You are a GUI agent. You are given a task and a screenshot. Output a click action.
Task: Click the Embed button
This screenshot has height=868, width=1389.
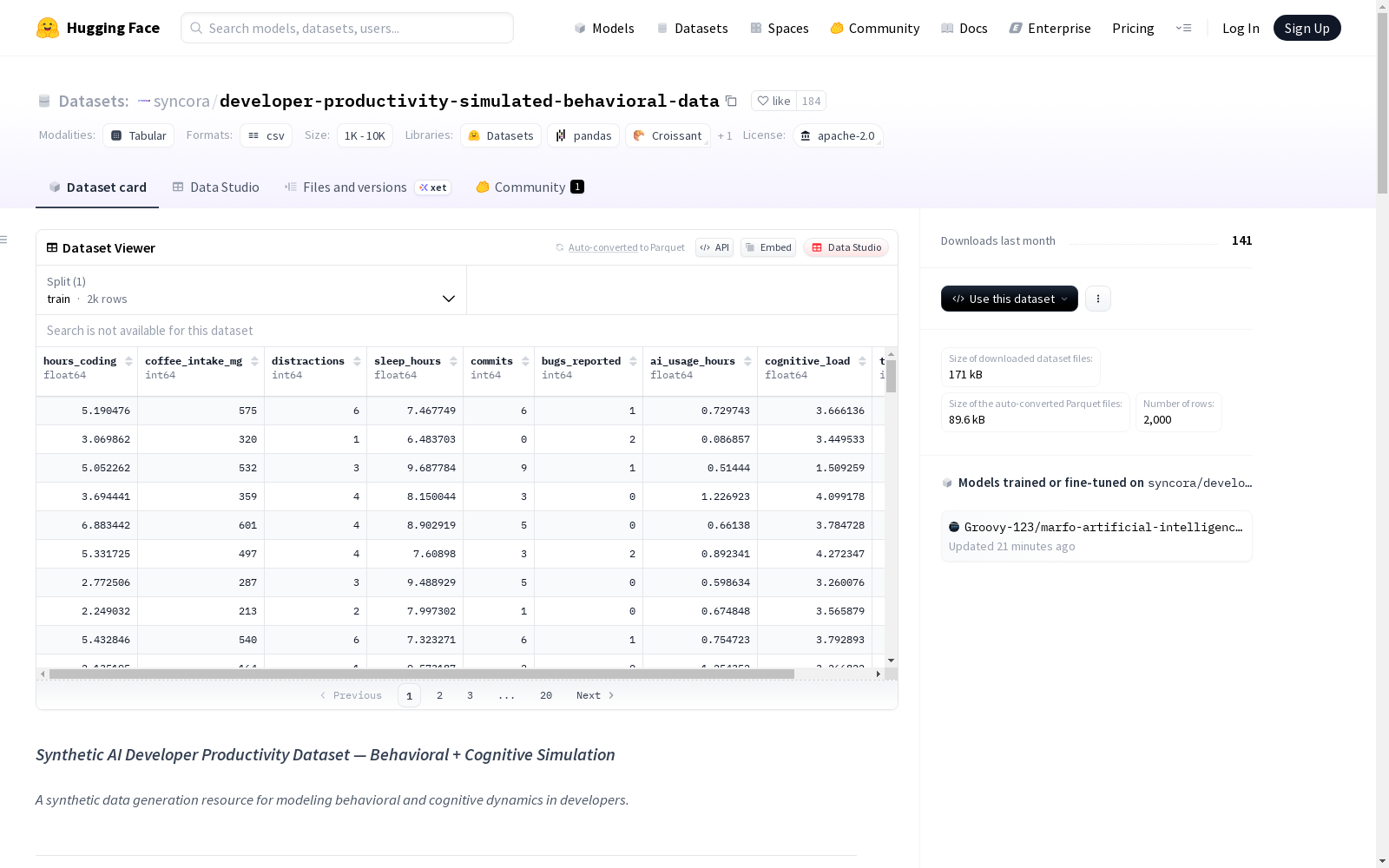pyautogui.click(x=768, y=247)
